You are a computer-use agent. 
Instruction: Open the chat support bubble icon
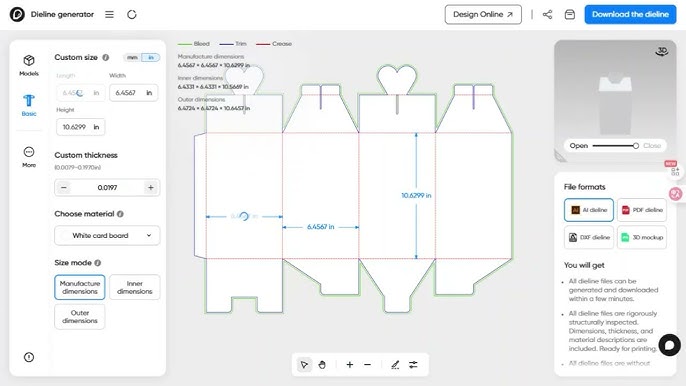tap(669, 345)
